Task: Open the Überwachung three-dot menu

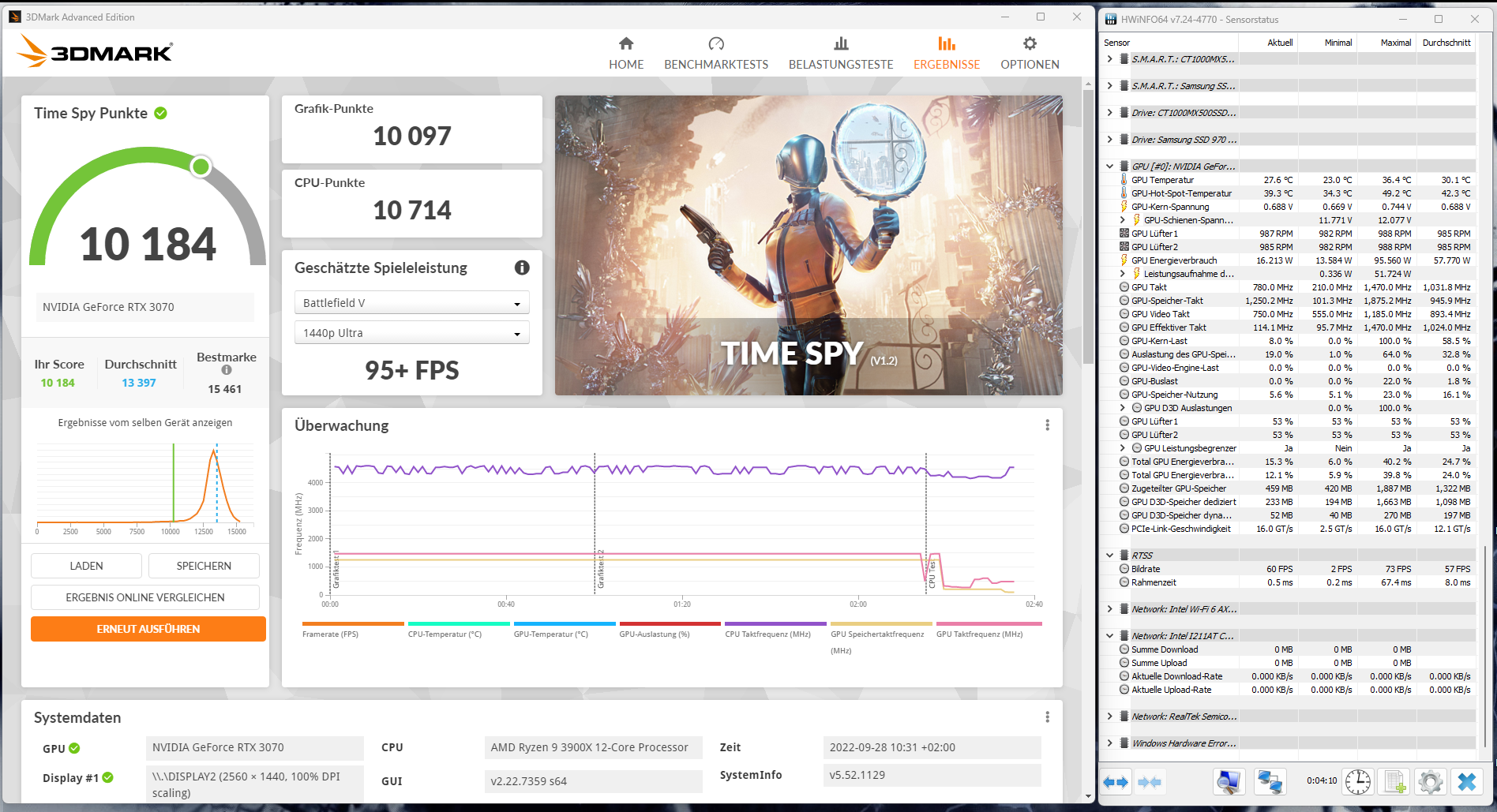Action: [1047, 425]
